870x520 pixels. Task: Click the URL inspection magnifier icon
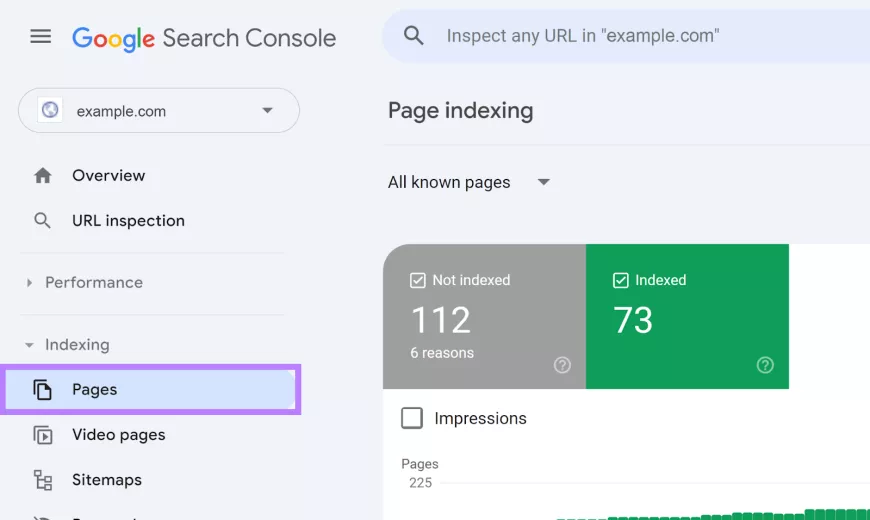point(42,221)
